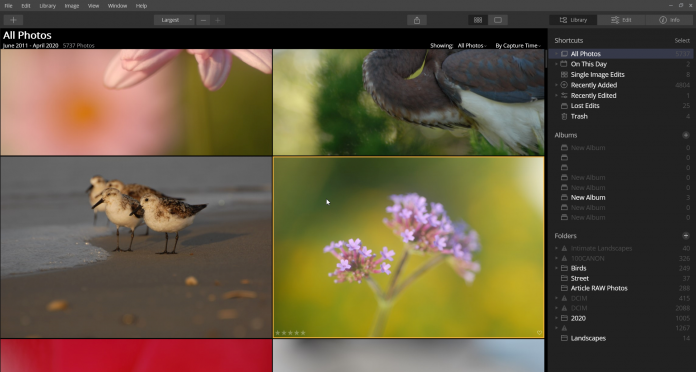Viewport: 696px width, 372px height.
Task: Click Select in the Shortcuts header
Action: (682, 40)
